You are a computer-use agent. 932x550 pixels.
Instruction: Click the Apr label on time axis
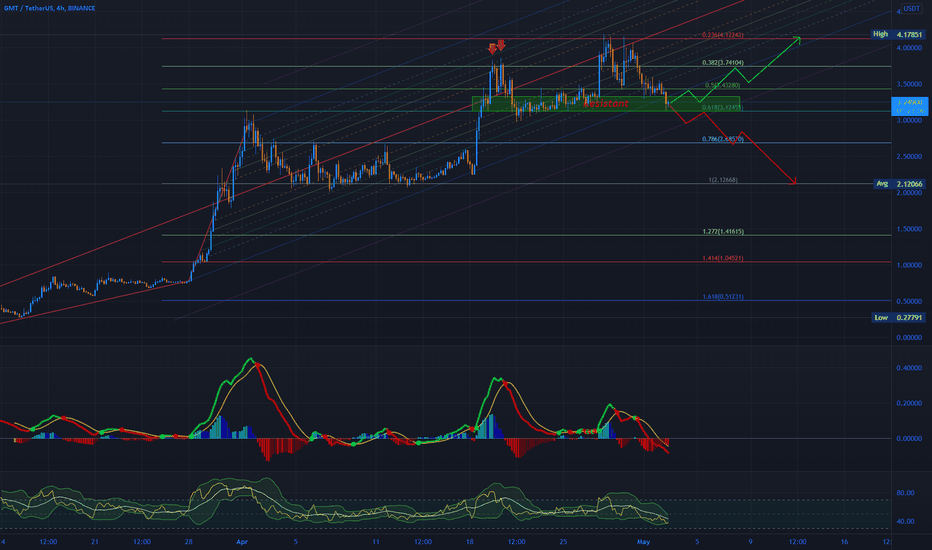[242, 542]
